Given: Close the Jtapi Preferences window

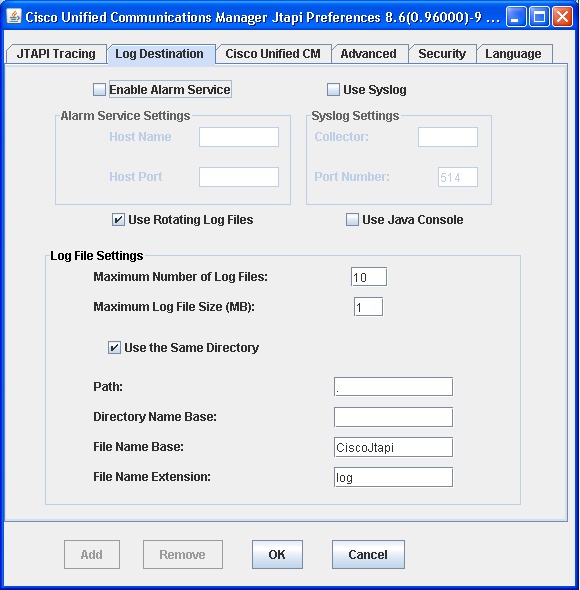Looking at the screenshot, I should 562,17.
